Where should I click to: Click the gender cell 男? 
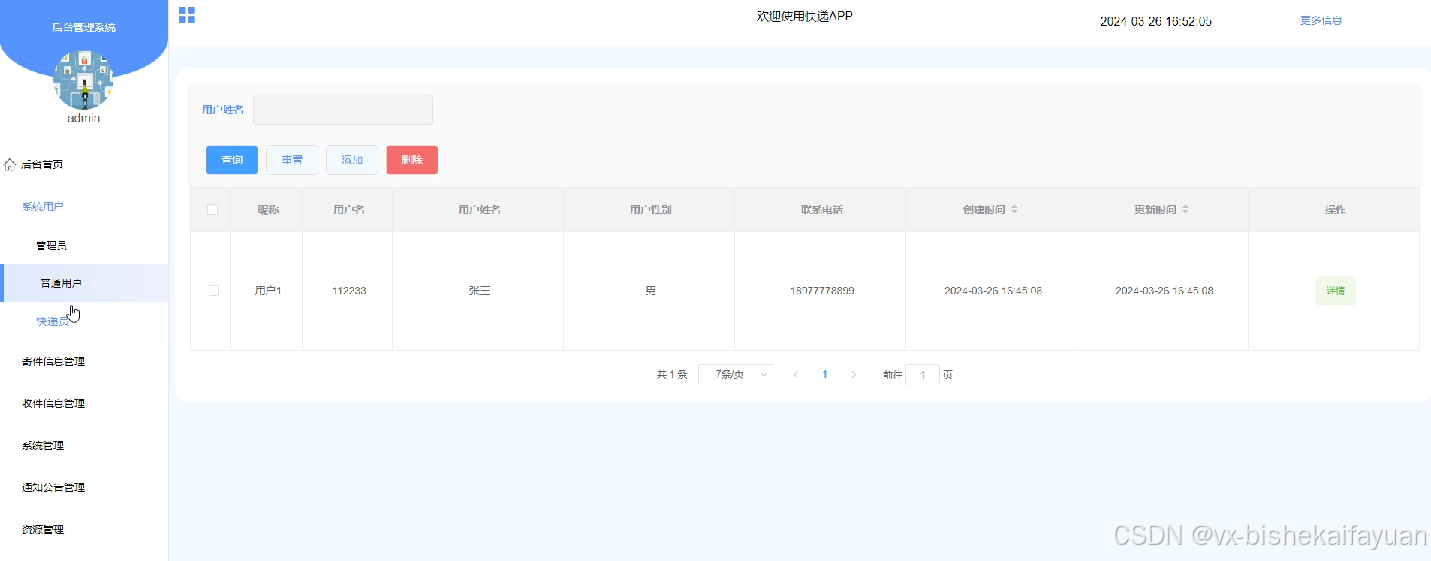click(x=650, y=291)
